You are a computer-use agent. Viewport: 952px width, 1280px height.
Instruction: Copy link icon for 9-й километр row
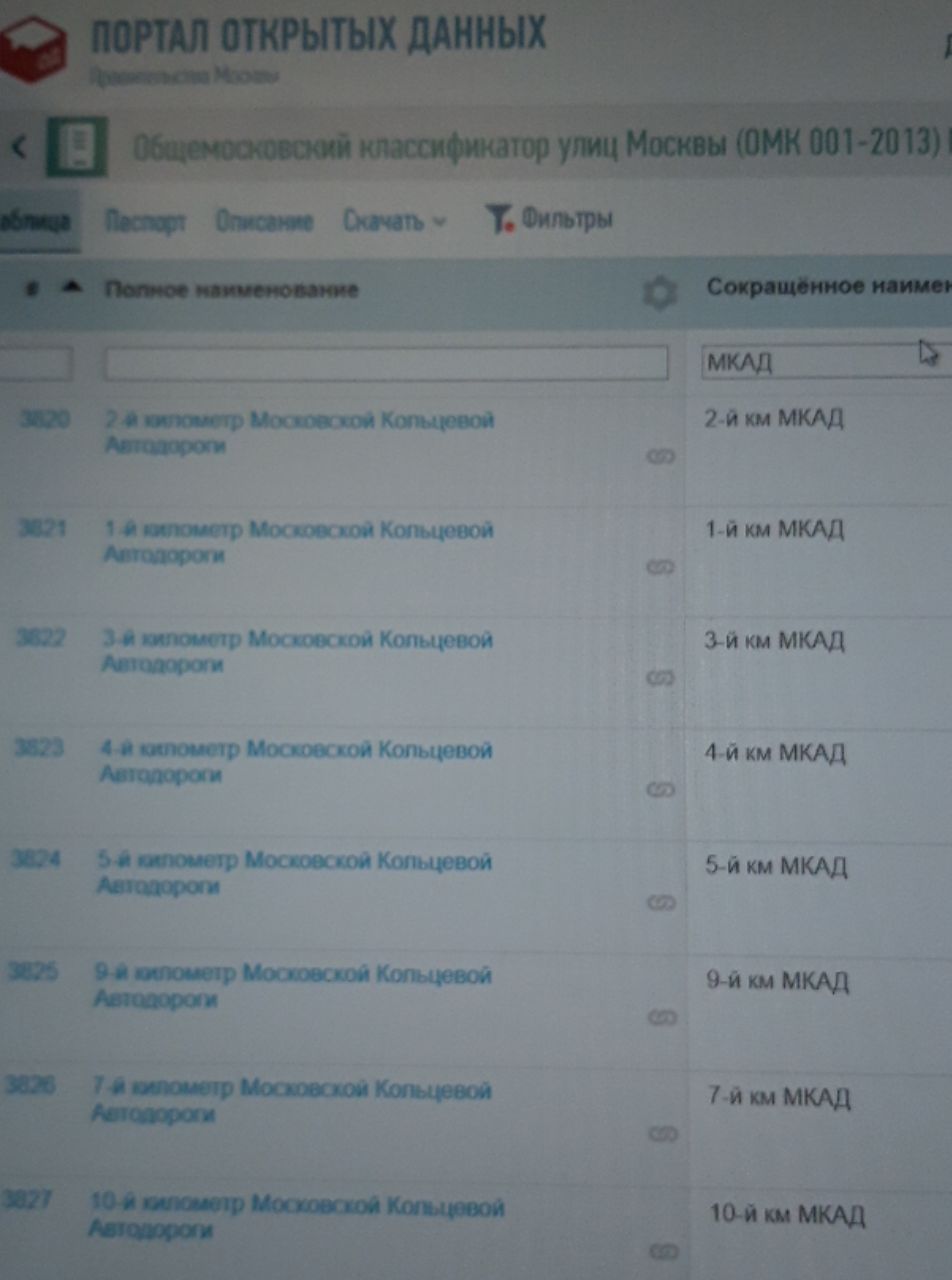[662, 1017]
